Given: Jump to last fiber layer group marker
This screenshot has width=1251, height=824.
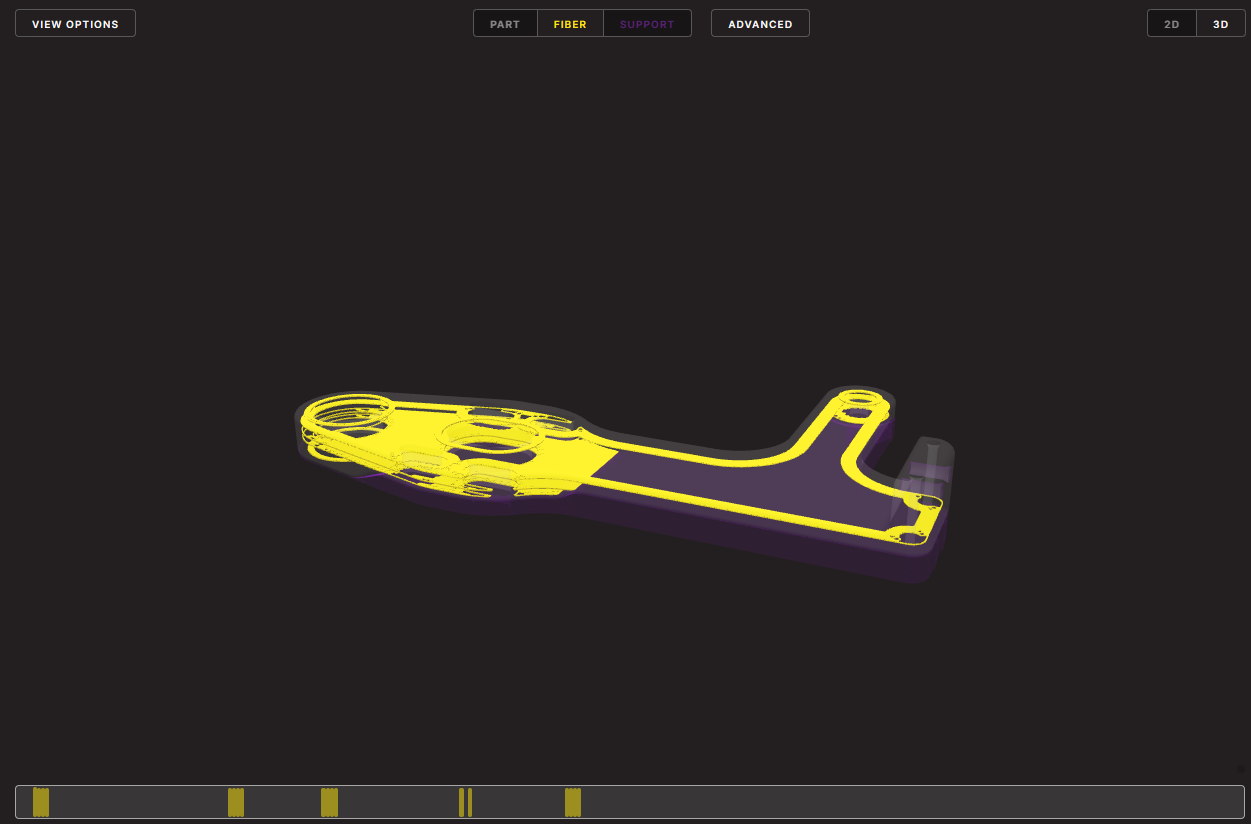Looking at the screenshot, I should [x=573, y=802].
